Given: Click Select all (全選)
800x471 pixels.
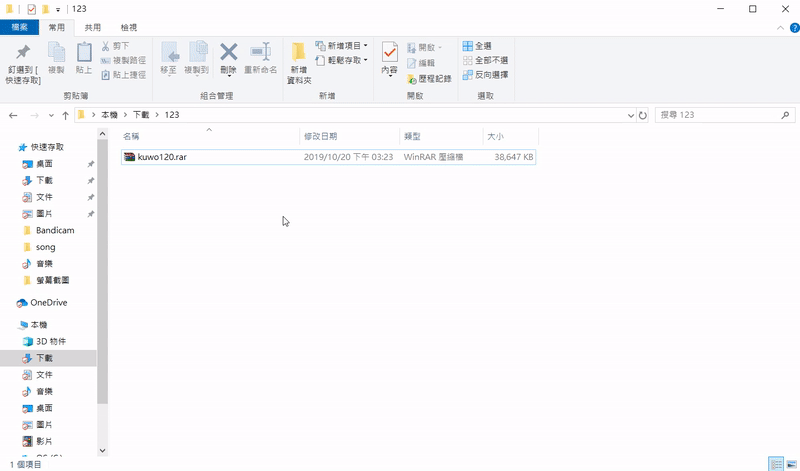Looking at the screenshot, I should [477, 46].
